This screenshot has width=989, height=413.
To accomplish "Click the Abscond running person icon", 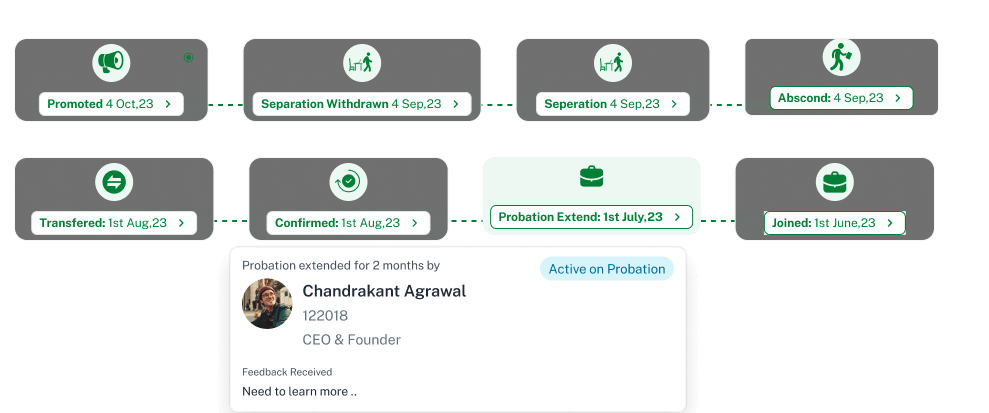I will click(839, 58).
